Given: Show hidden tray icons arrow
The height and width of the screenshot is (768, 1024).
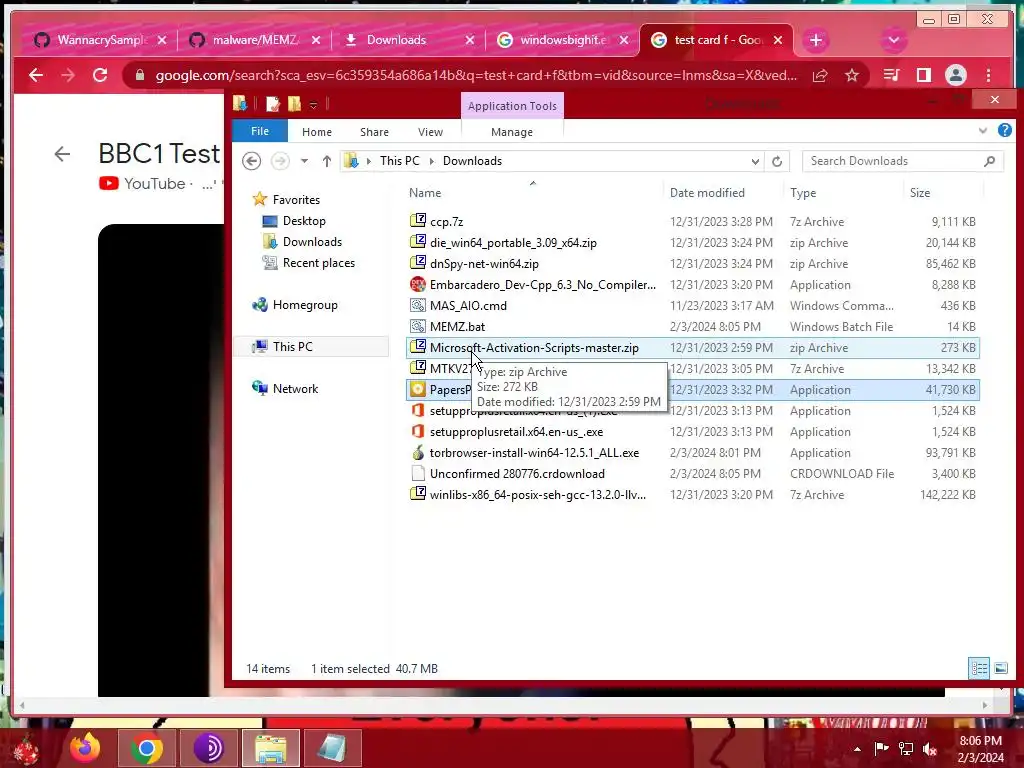Looking at the screenshot, I should (x=857, y=749).
